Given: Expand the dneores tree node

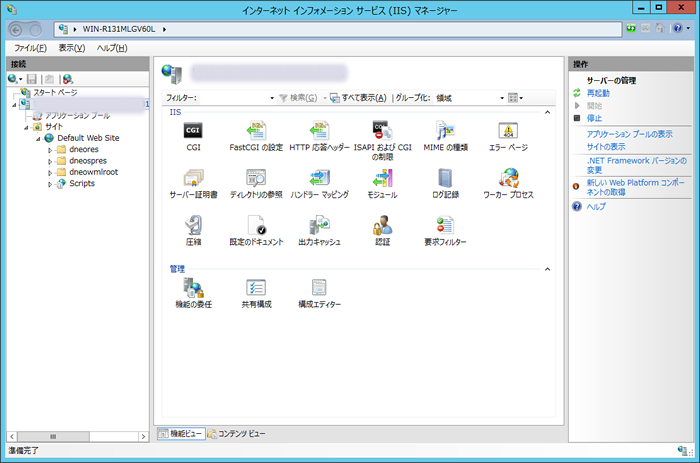Looking at the screenshot, I should click(50, 150).
